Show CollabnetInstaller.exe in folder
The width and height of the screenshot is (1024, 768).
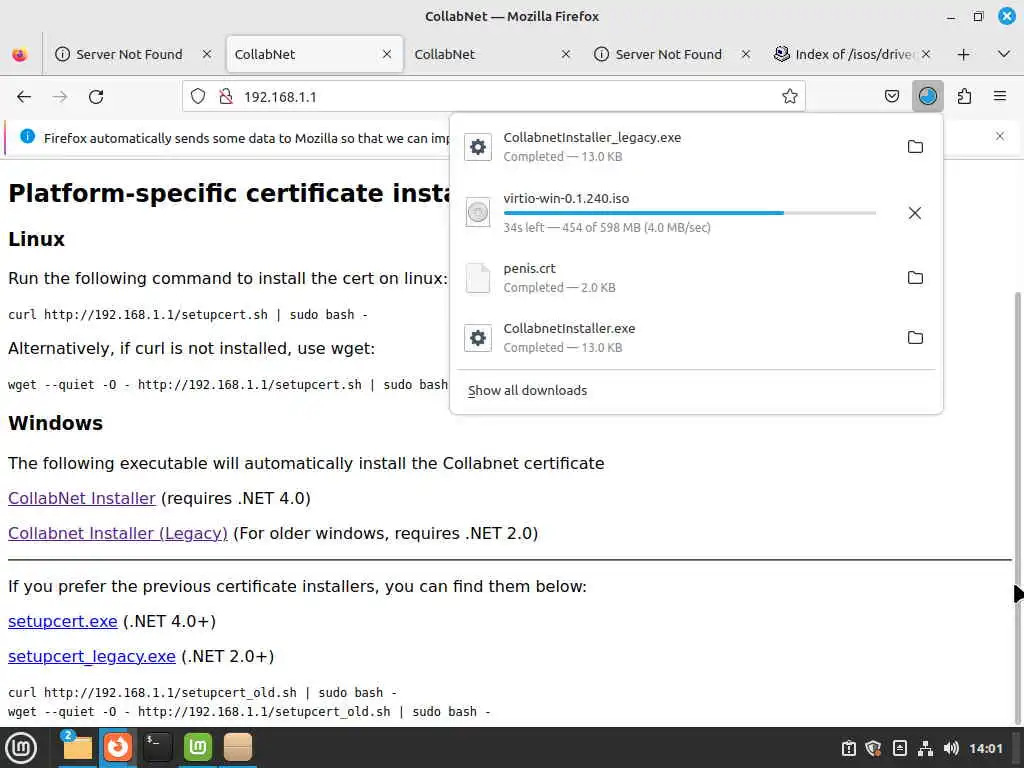915,338
